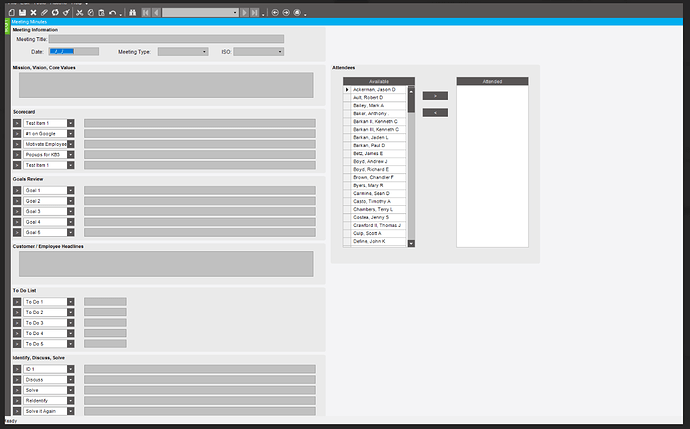Click the circled right arrow forward icon
Viewport: 690px width, 429px height.
[x=286, y=13]
